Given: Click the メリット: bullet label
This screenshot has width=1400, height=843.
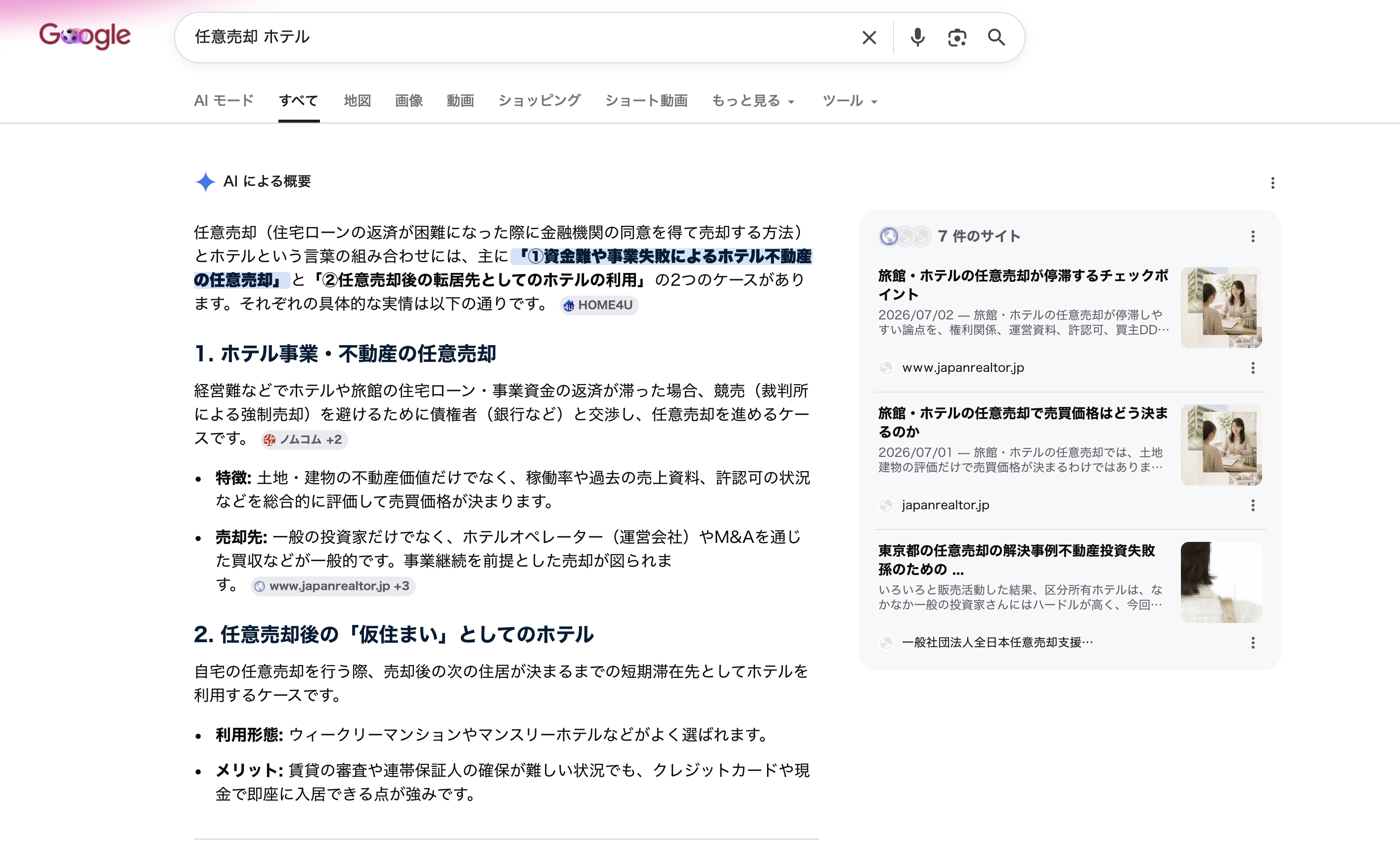Looking at the screenshot, I should [249, 770].
